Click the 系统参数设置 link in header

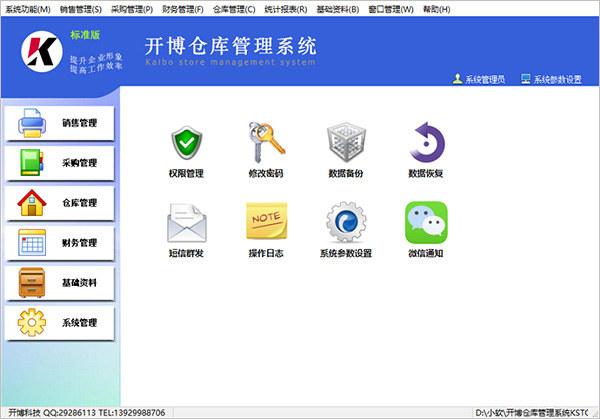coord(558,79)
